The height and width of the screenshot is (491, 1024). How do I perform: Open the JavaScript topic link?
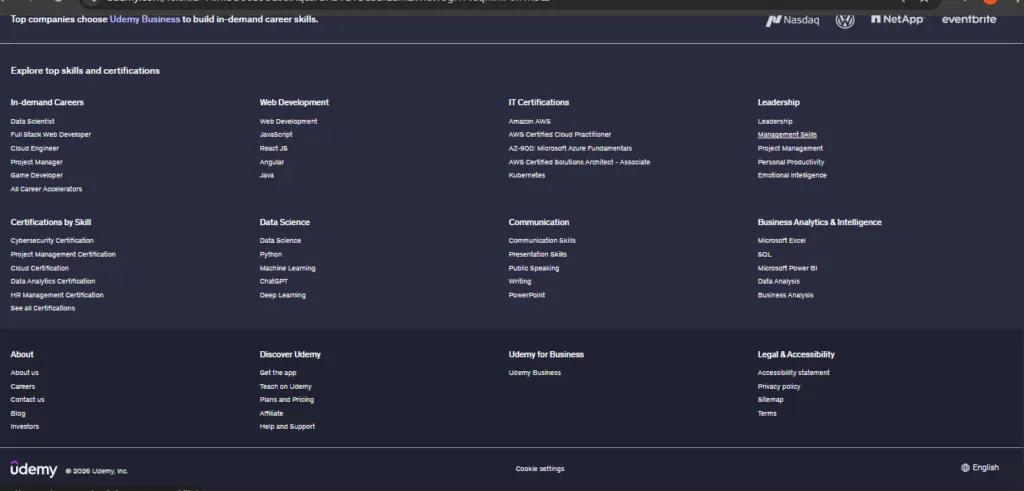click(276, 135)
